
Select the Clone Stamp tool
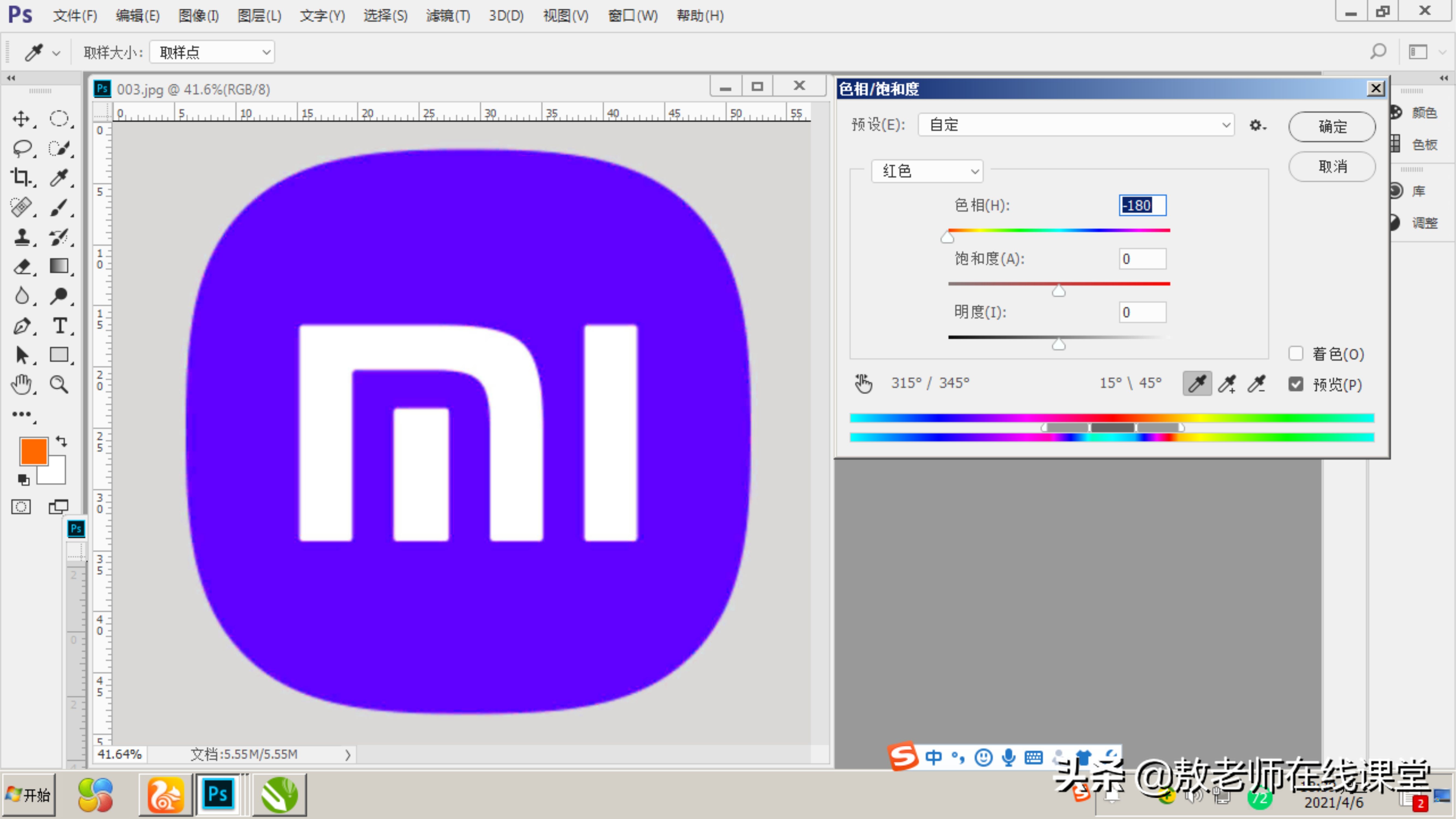[22, 237]
